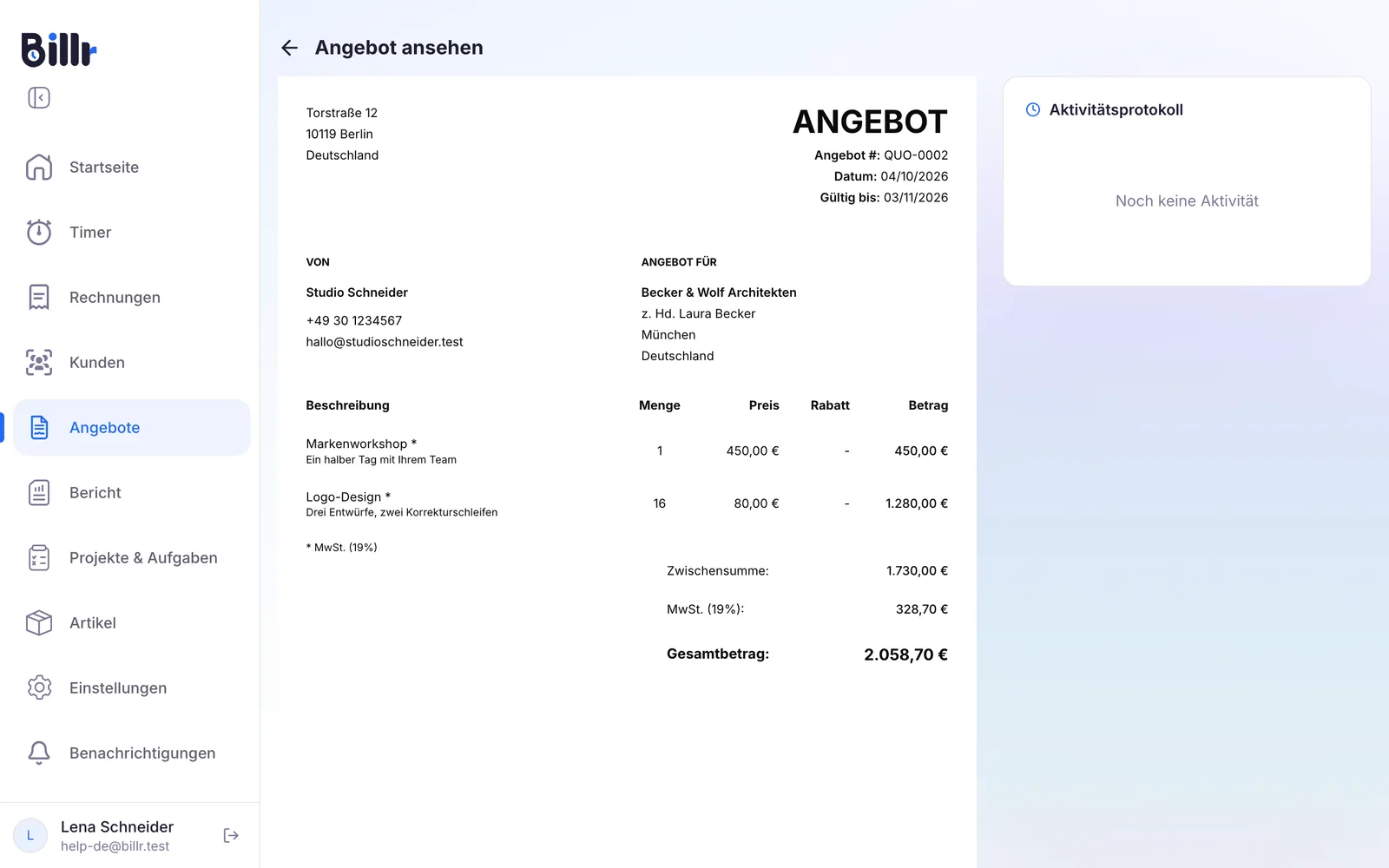Click the Angebot ansehen page title
This screenshot has height=868, width=1389.
(399, 48)
